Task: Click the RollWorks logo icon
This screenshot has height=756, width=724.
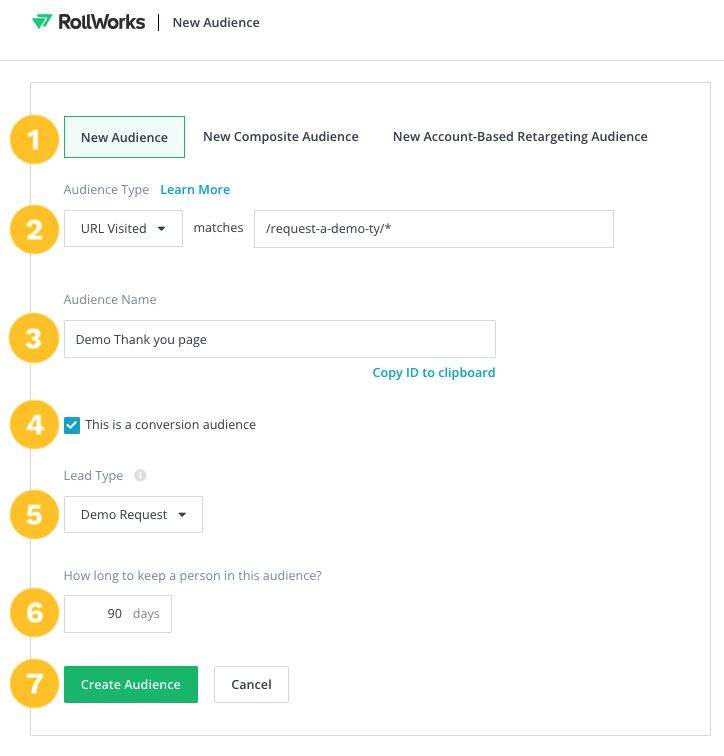Action: pyautogui.click(x=42, y=22)
